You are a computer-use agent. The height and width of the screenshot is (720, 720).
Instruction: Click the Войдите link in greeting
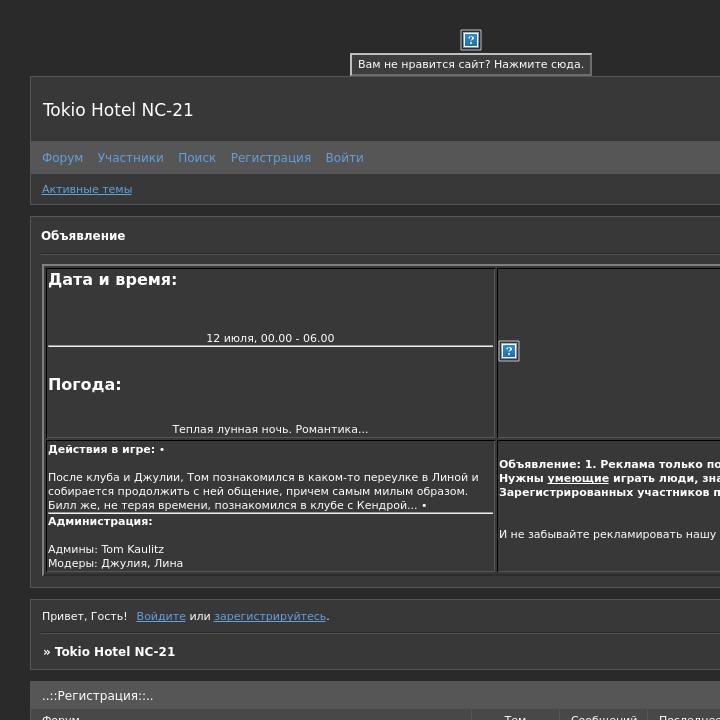161,616
